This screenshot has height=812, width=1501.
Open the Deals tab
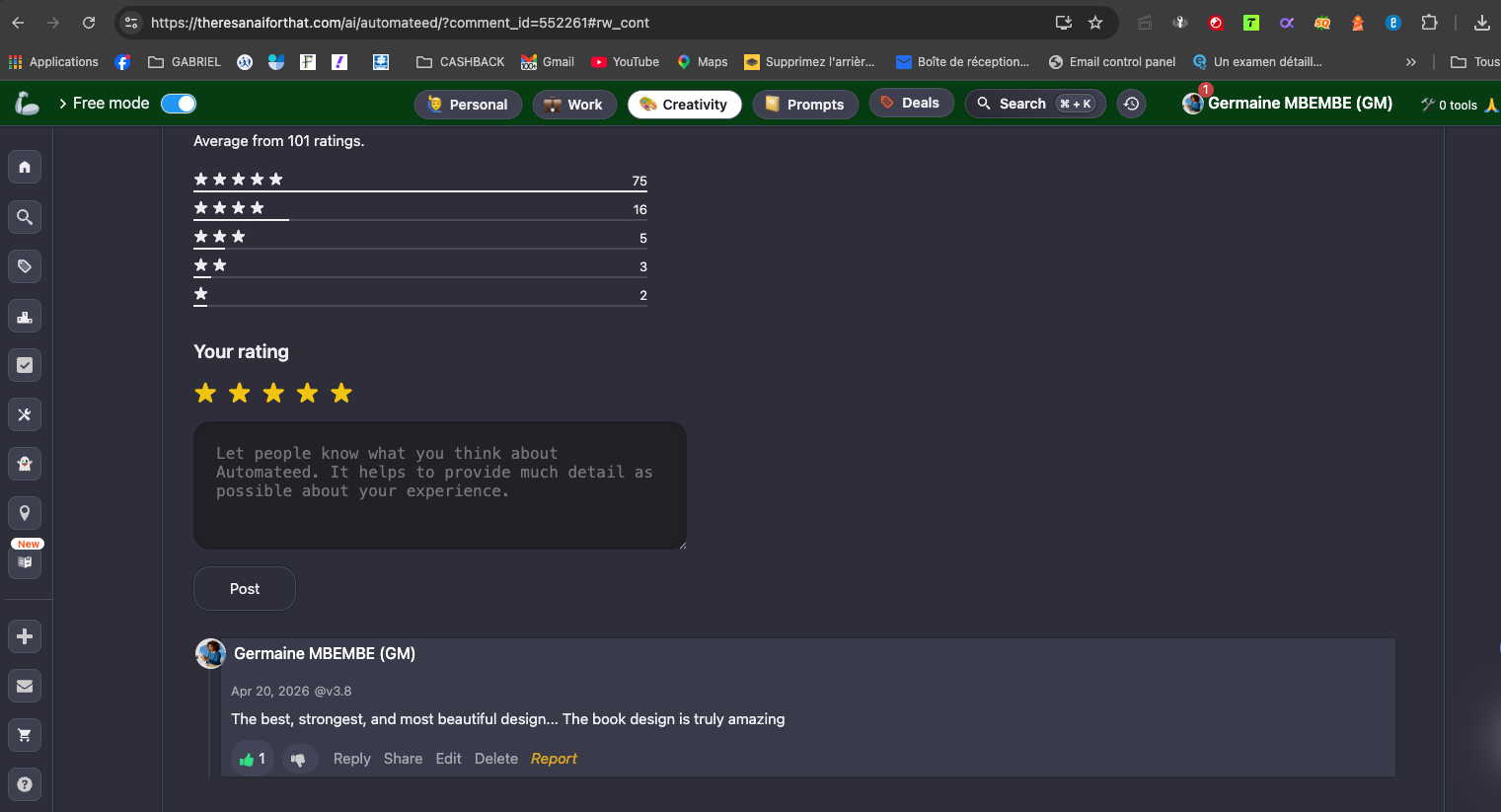pyautogui.click(x=911, y=103)
